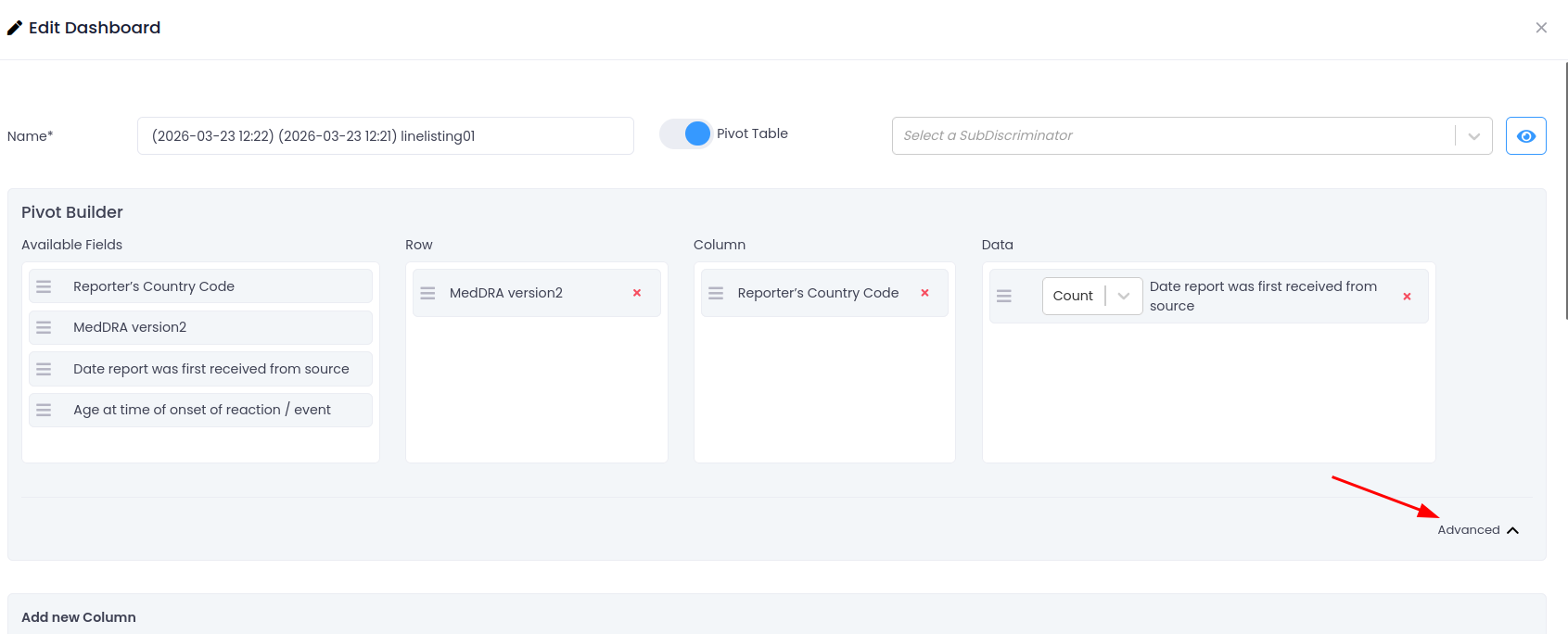This screenshot has width=1568, height=634.
Task: Select Date report was first received available field
Action: [x=211, y=369]
